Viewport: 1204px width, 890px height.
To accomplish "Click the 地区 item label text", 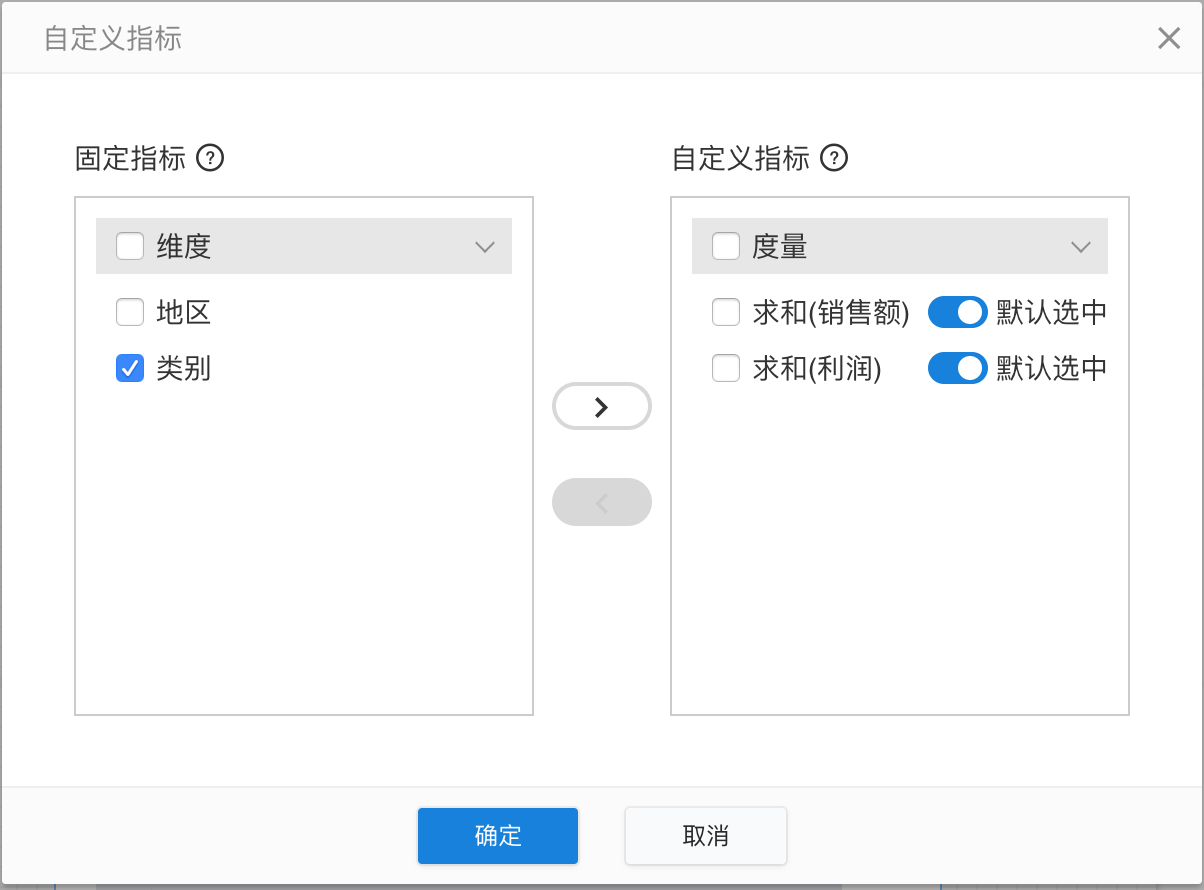I will pos(184,313).
